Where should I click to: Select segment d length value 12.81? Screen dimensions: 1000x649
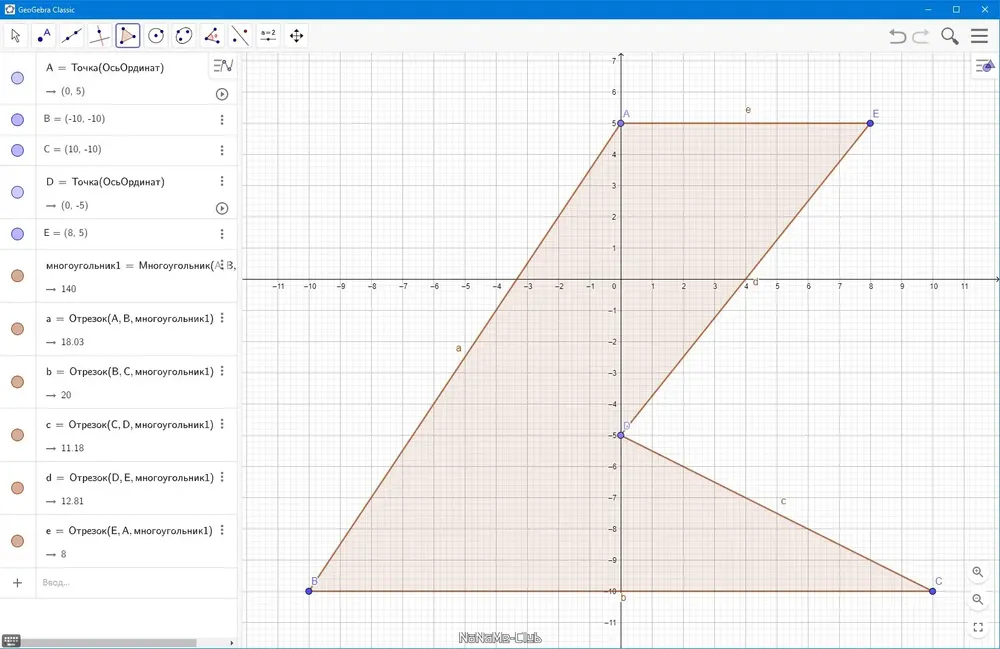73,501
